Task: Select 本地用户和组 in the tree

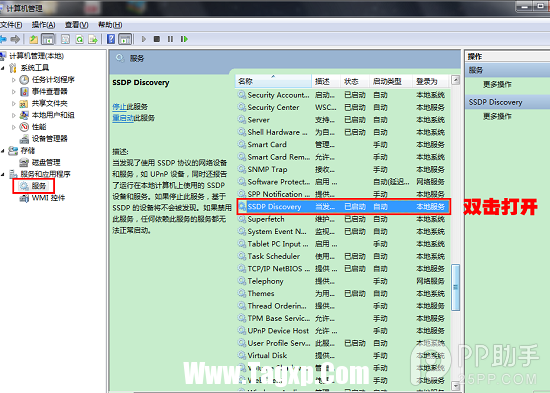Action: tap(53, 115)
